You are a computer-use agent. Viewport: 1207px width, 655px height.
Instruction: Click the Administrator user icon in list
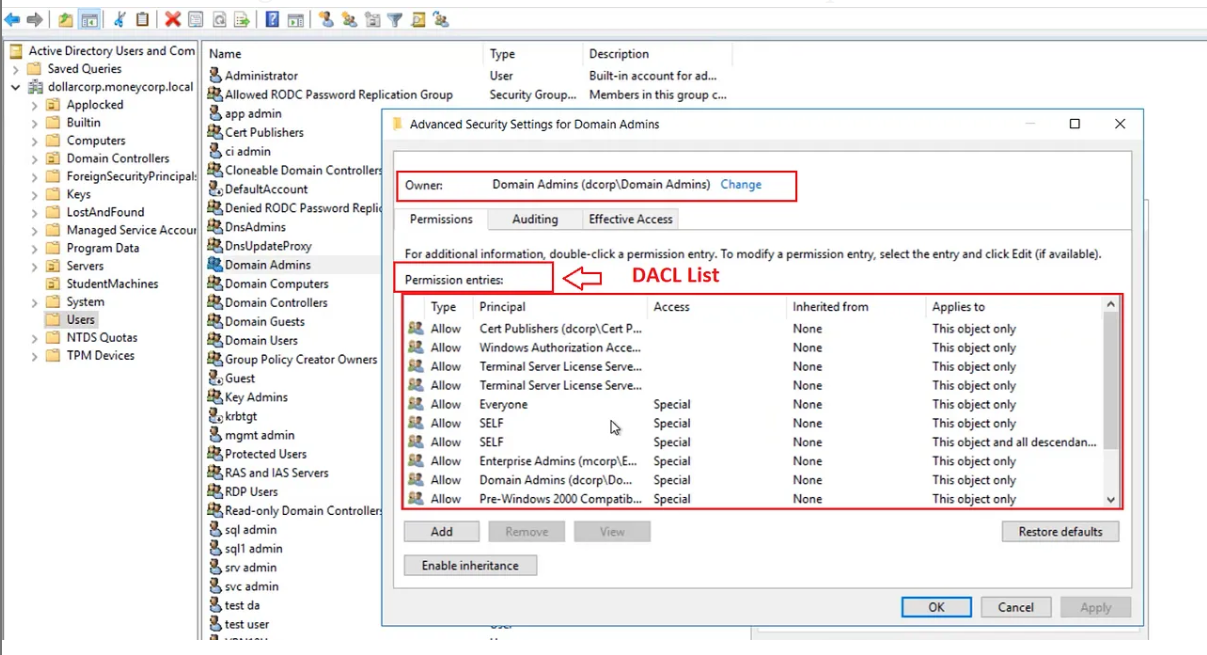[215, 75]
